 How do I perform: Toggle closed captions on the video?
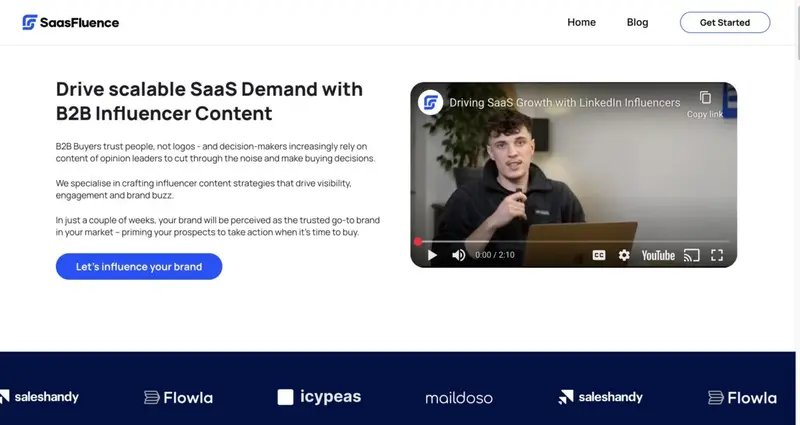599,255
